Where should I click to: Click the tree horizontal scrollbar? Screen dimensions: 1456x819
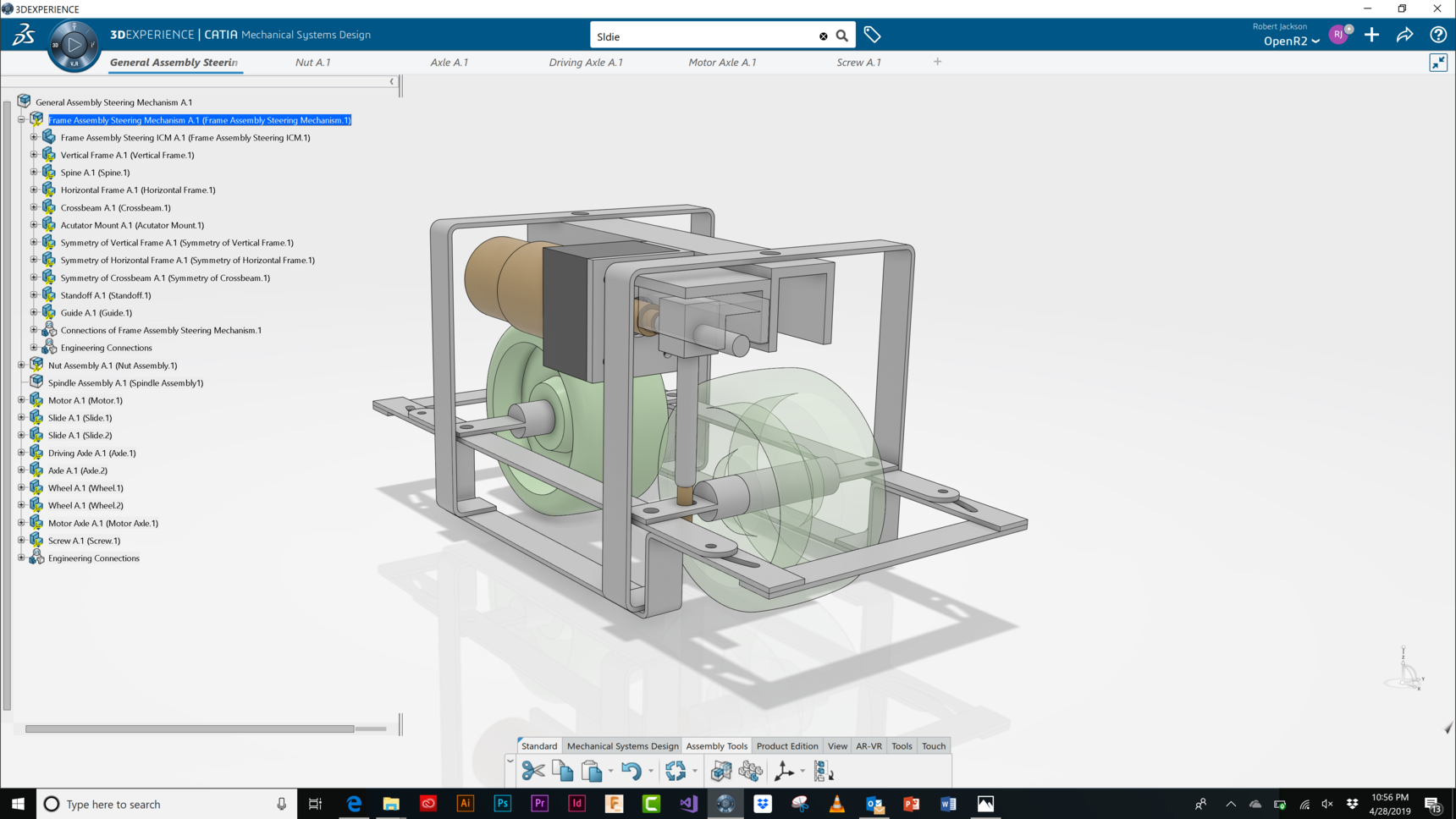(x=190, y=728)
